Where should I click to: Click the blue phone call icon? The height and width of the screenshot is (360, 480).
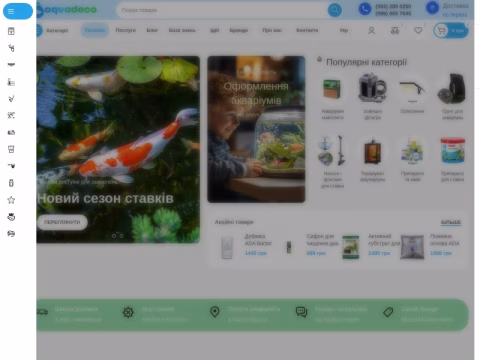pos(365,9)
